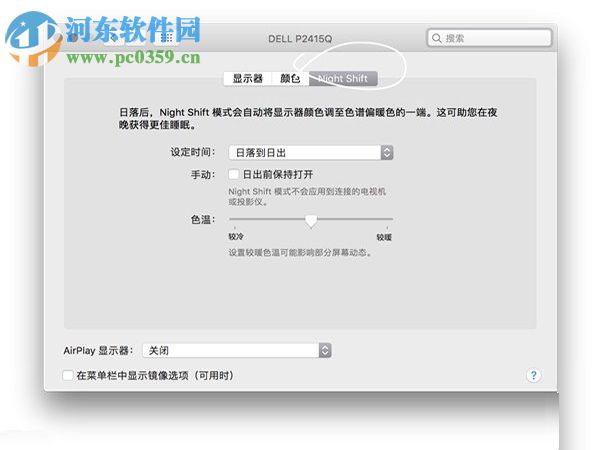Click the 较冷 slider label
The height and width of the screenshot is (450, 600).
point(236,236)
